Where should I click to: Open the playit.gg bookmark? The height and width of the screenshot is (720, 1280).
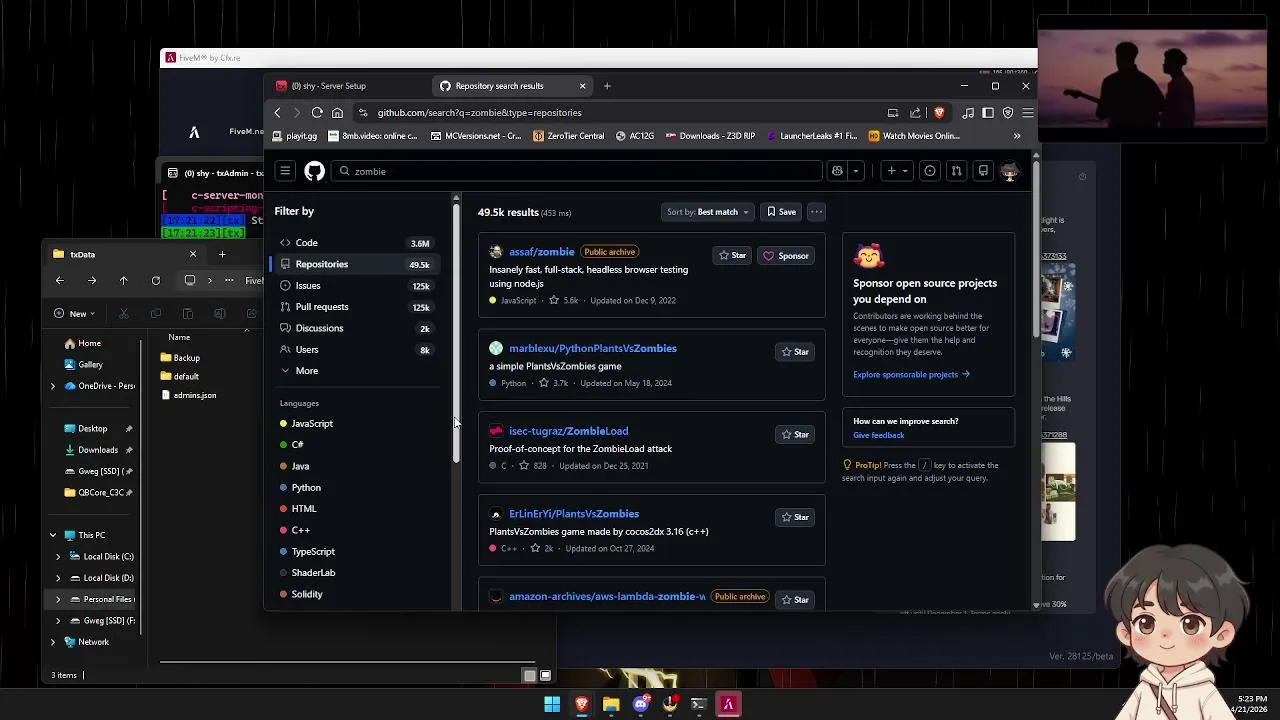click(x=295, y=136)
